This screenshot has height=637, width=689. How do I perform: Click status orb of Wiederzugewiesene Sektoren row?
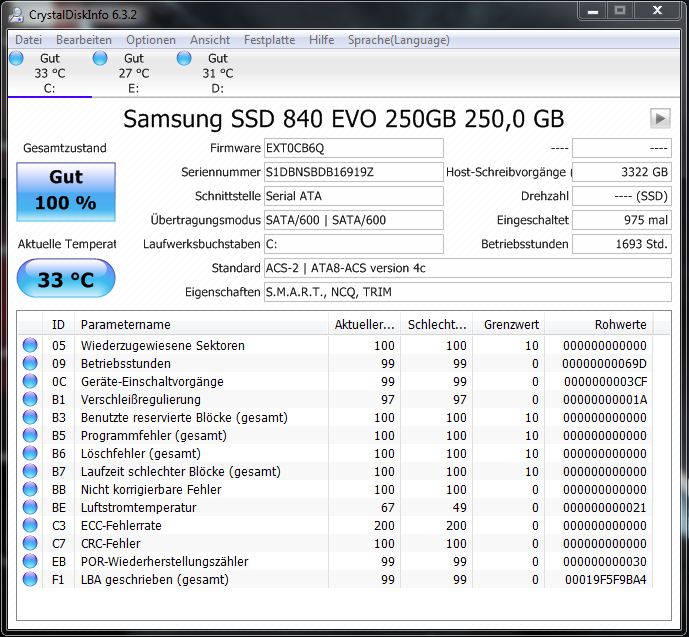pos(30,345)
